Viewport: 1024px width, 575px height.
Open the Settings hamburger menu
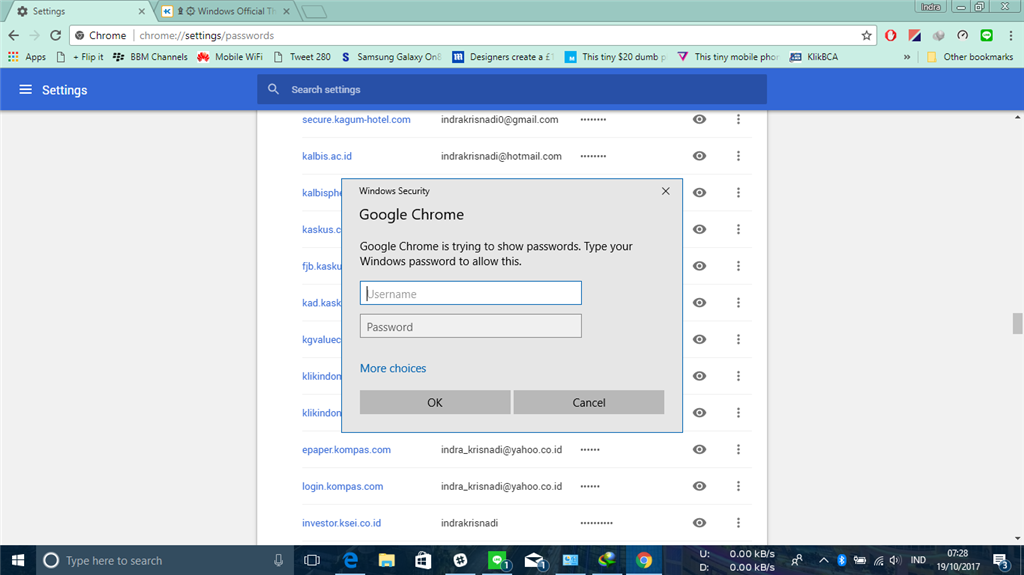(x=25, y=90)
